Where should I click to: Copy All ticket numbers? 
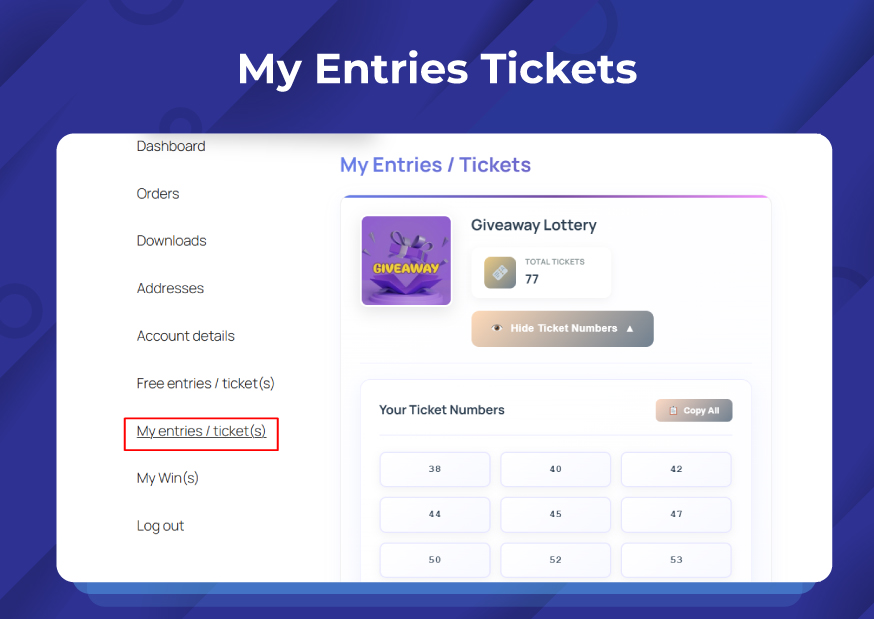click(x=693, y=410)
